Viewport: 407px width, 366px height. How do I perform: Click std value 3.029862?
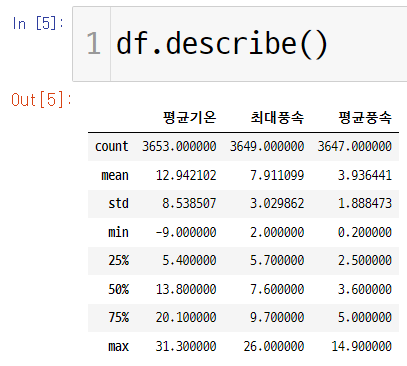pyautogui.click(x=277, y=203)
